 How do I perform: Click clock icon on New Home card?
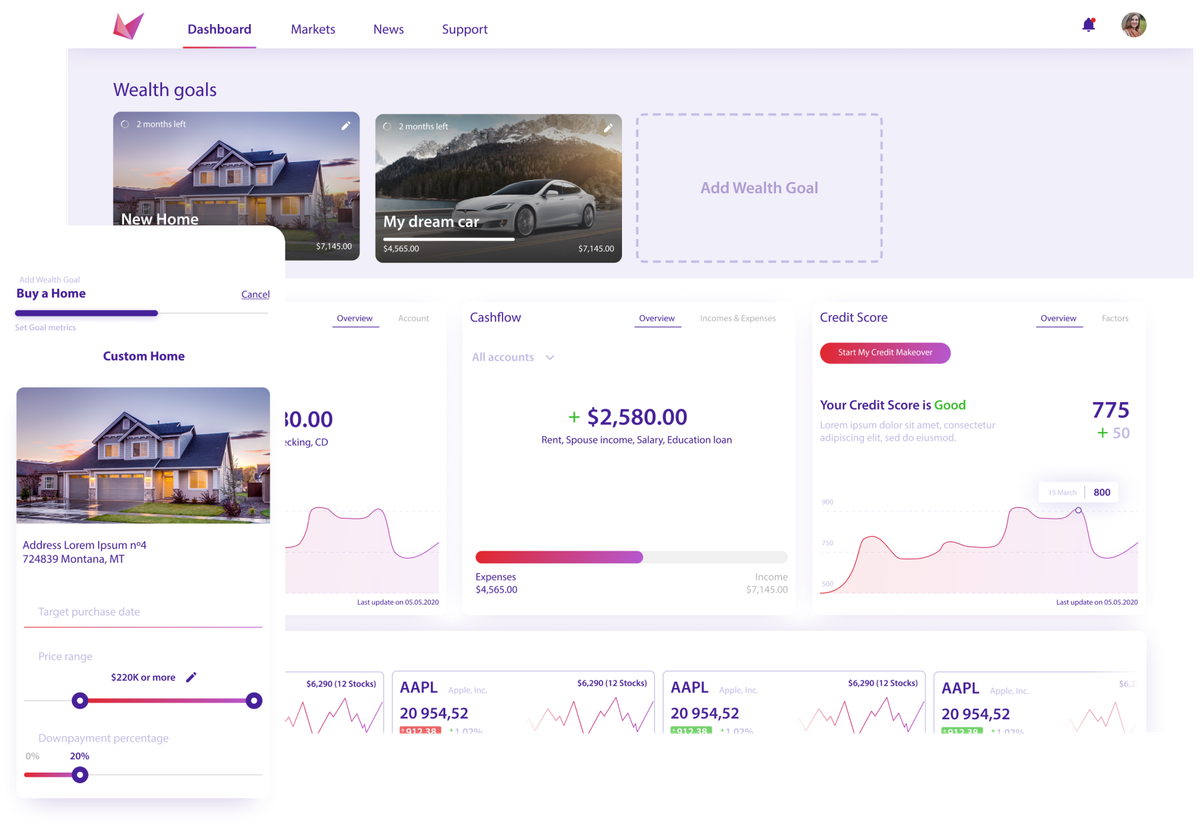tap(125, 125)
